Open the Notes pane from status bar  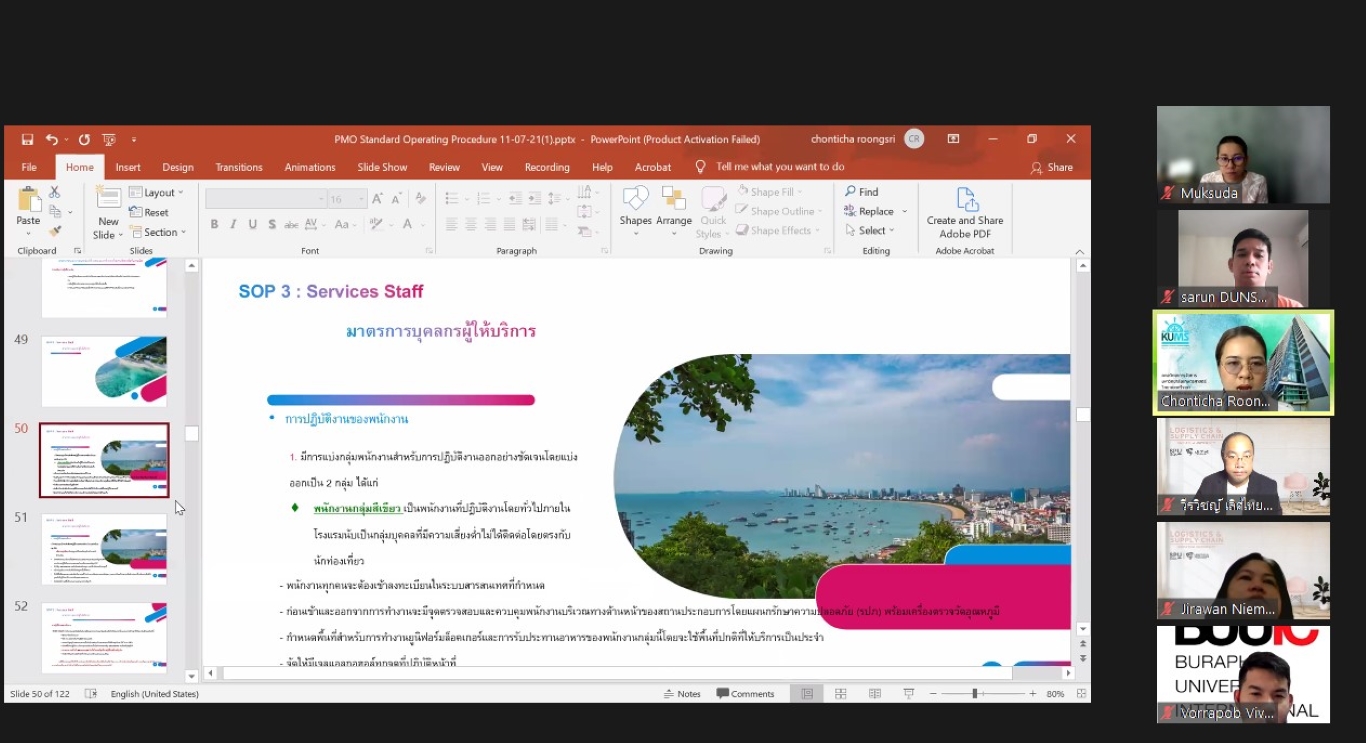pyautogui.click(x=682, y=694)
